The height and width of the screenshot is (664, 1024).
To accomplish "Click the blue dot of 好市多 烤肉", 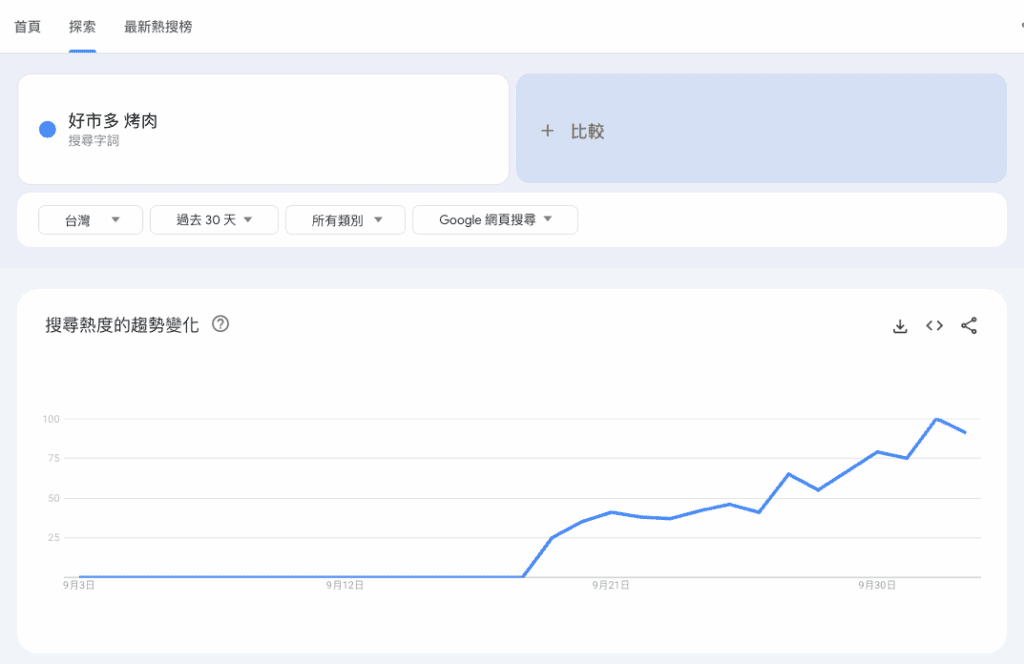I will point(48,129).
